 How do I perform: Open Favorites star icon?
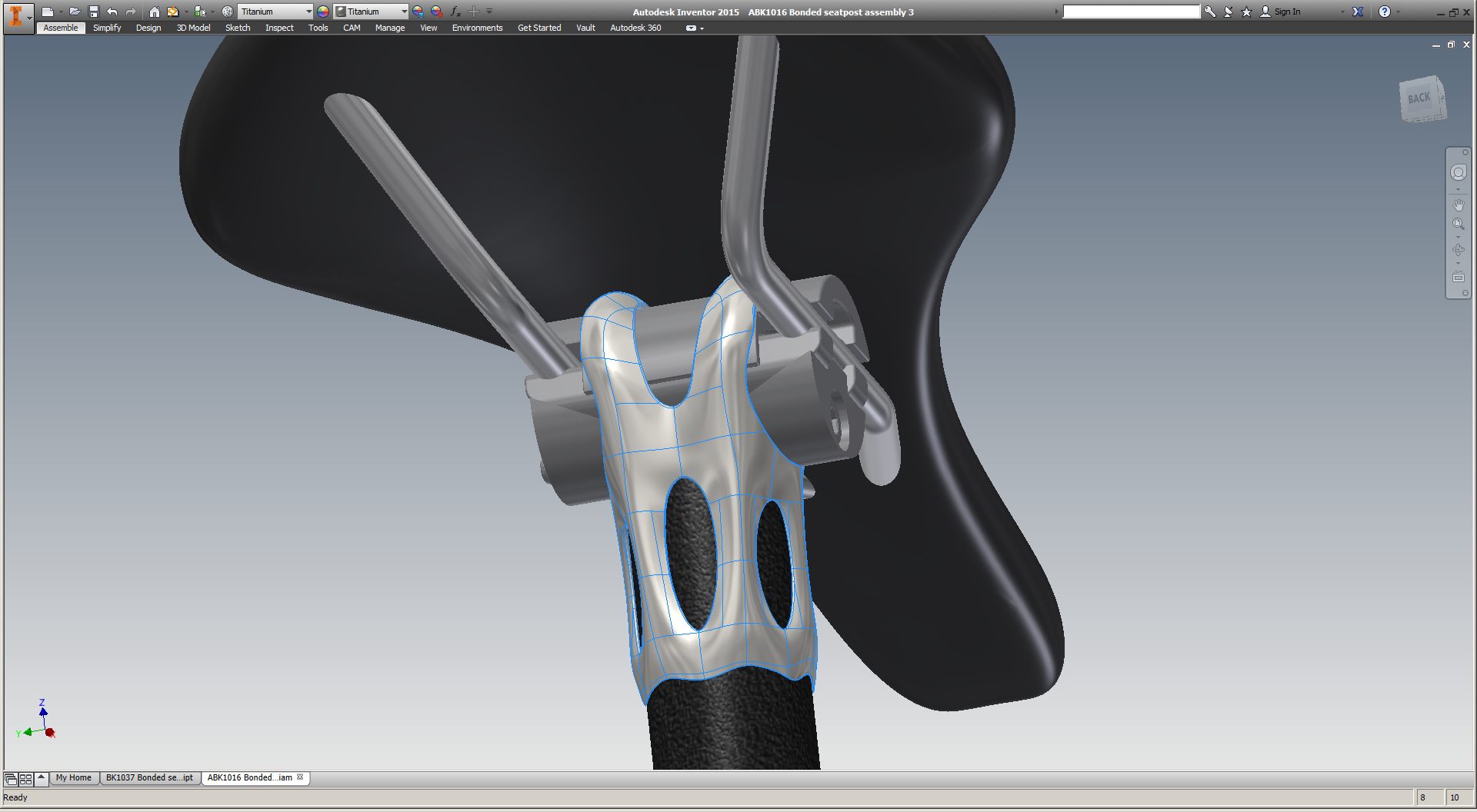tap(1247, 12)
